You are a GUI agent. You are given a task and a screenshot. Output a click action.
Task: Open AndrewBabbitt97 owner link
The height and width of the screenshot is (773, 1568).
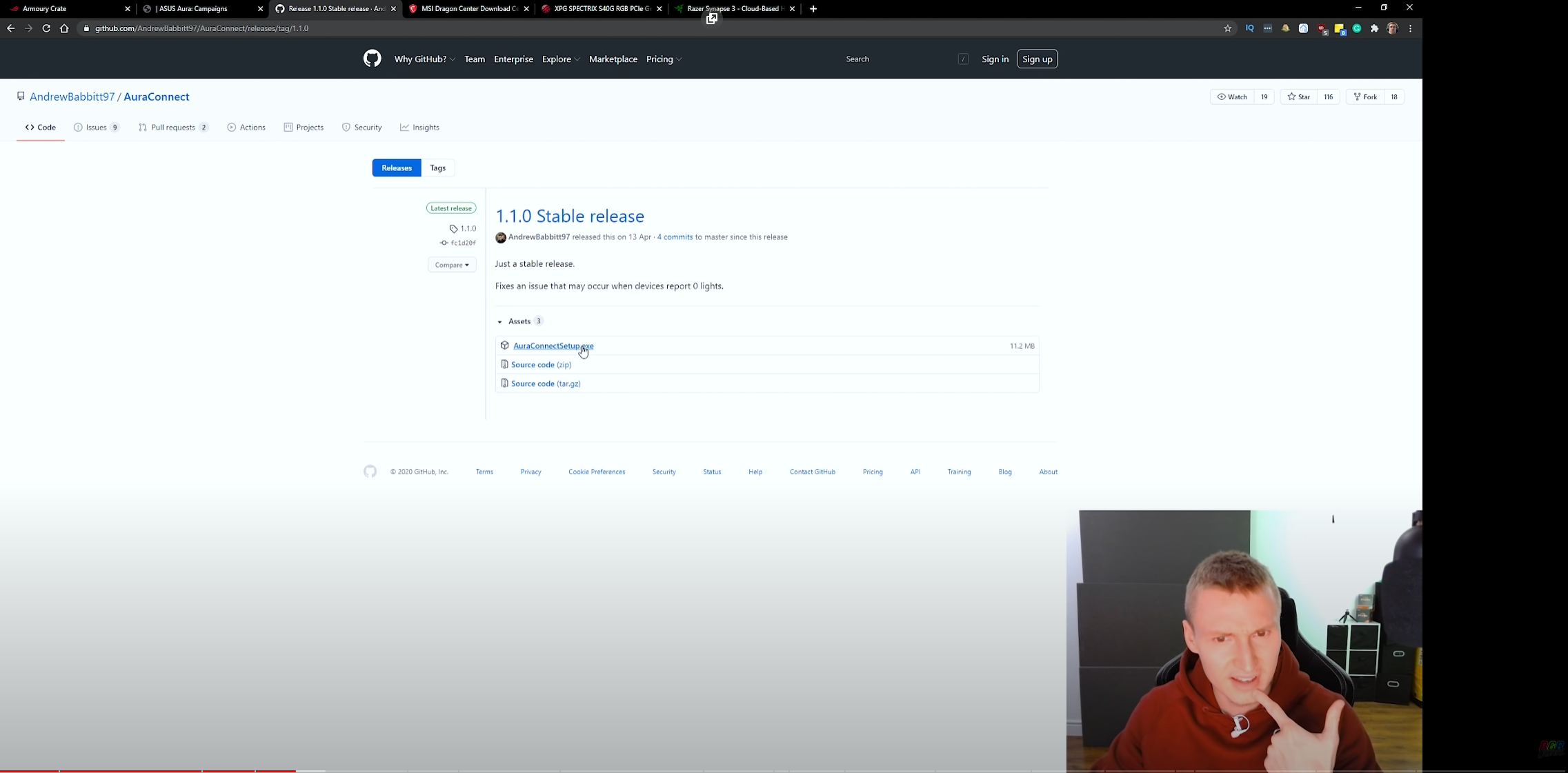pos(72,97)
